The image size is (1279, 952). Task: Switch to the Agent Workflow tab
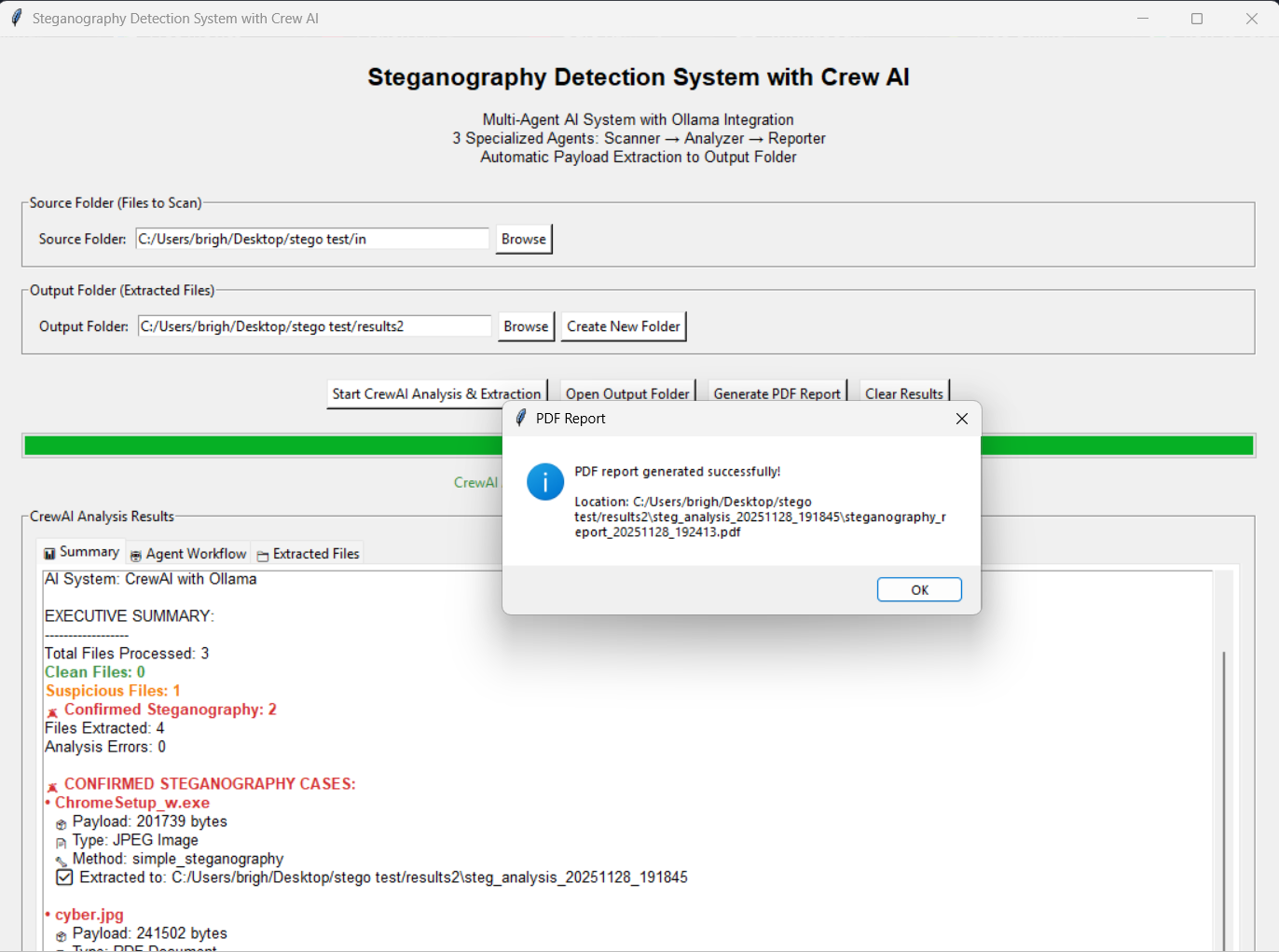[x=189, y=554]
